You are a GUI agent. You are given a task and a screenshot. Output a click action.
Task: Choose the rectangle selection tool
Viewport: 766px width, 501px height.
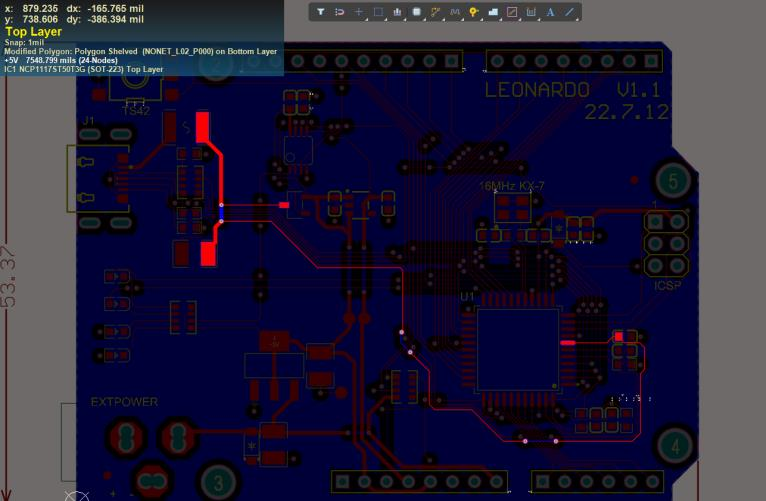pos(378,12)
